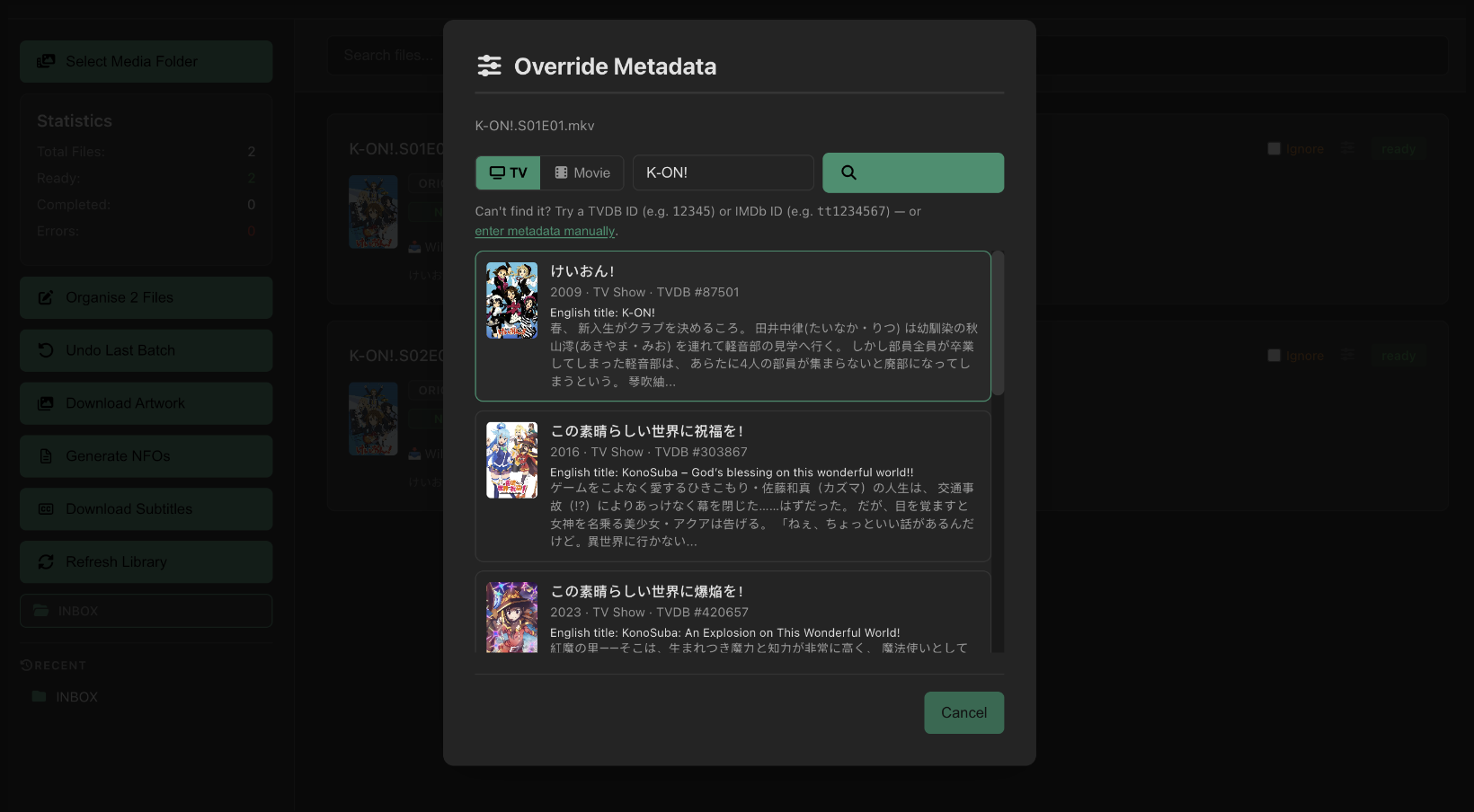This screenshot has height=812, width=1474.
Task: Click the Statistics heading in sidebar
Action: (x=75, y=120)
